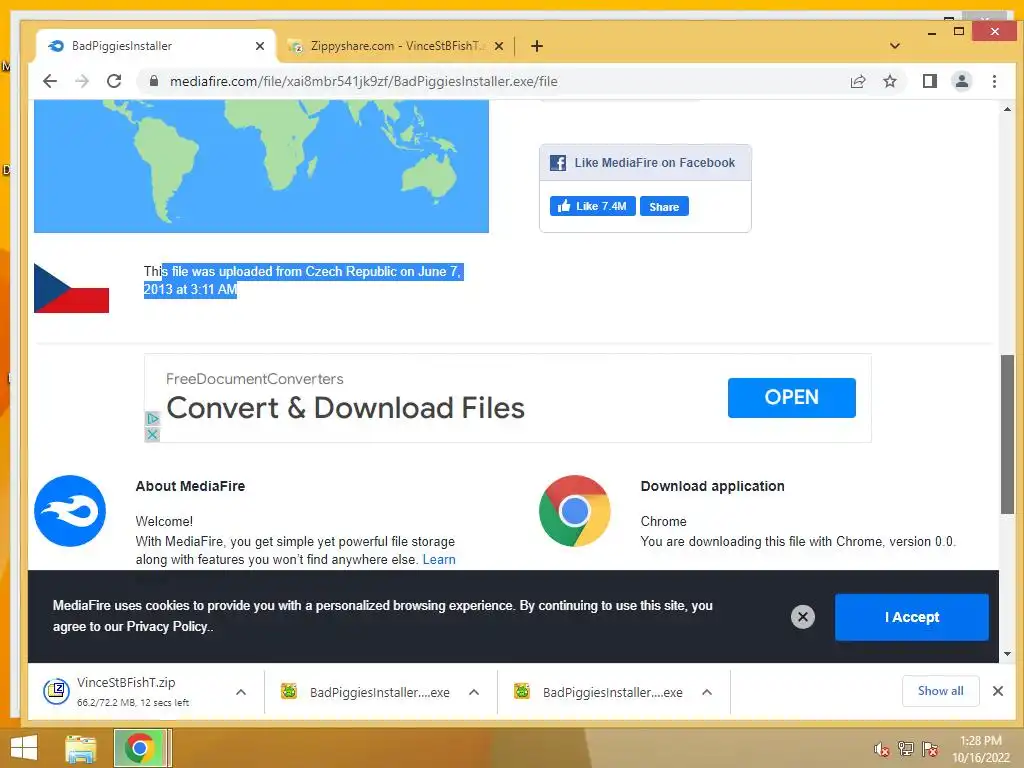
Task: Click the Convert & Download Files ad headline
Action: coord(345,408)
